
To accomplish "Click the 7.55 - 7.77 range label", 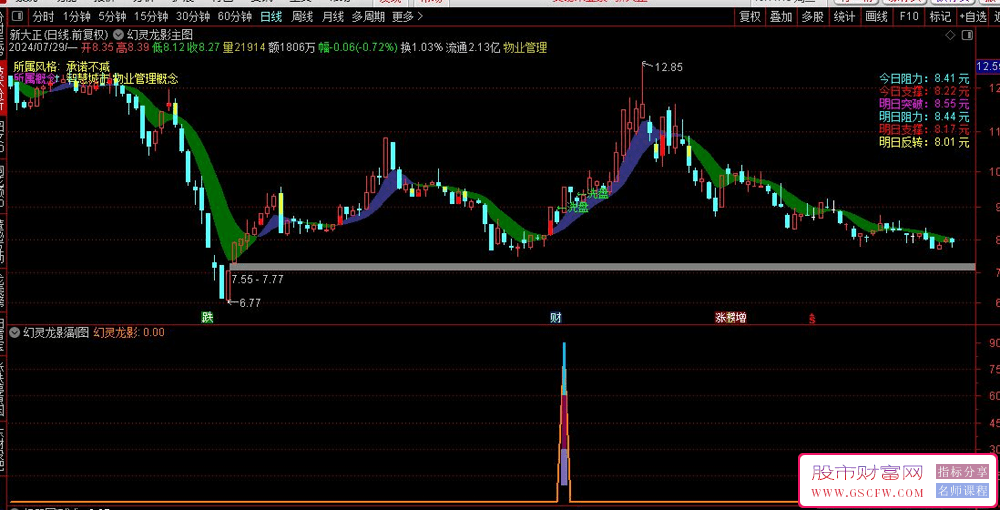I will coord(258,279).
